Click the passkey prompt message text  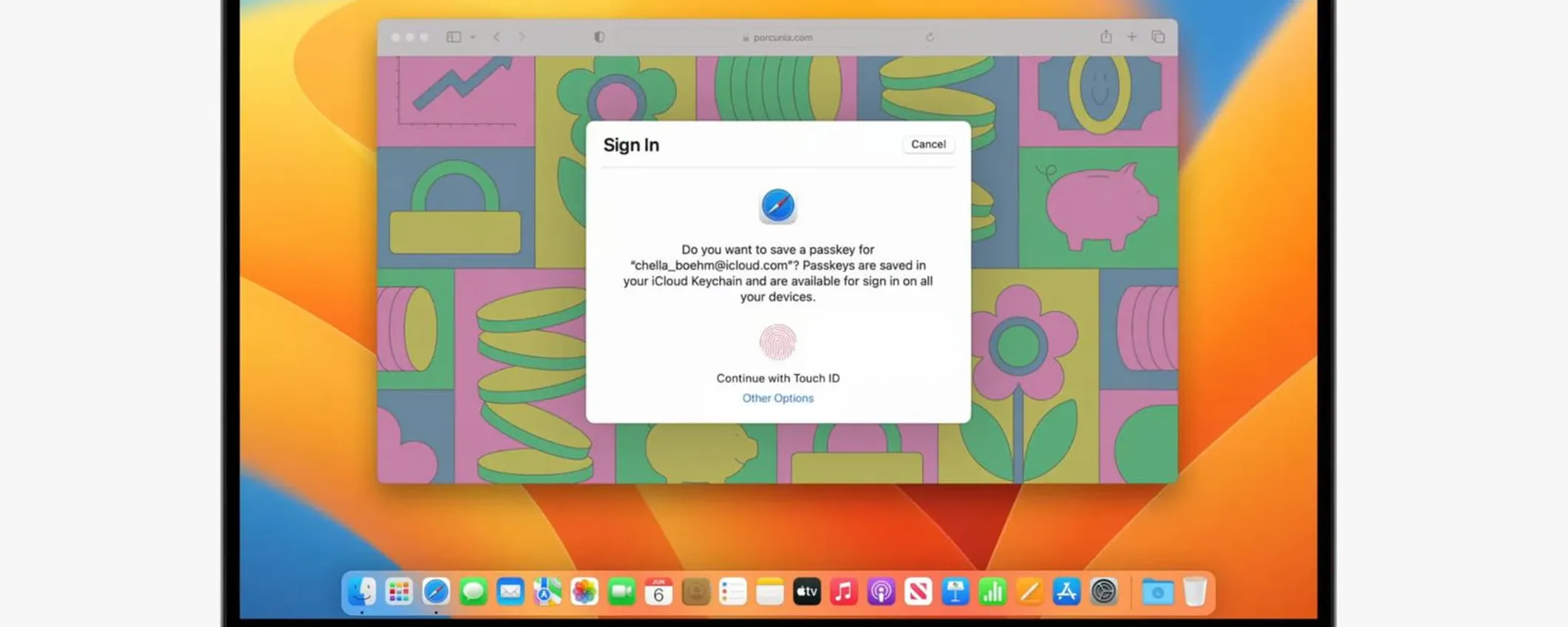(x=777, y=273)
